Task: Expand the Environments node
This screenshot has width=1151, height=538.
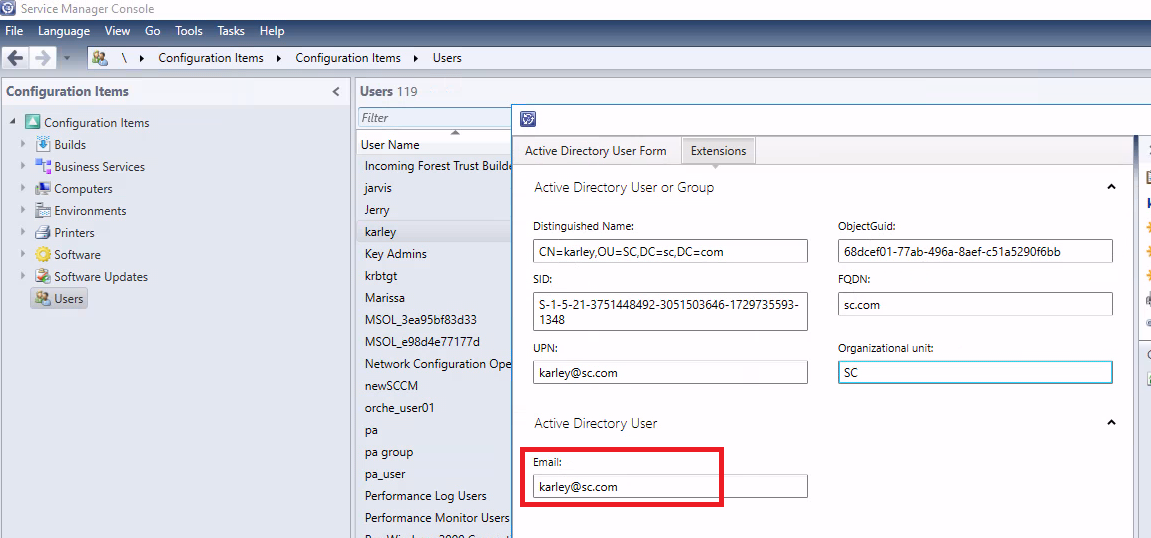Action: pos(23,211)
